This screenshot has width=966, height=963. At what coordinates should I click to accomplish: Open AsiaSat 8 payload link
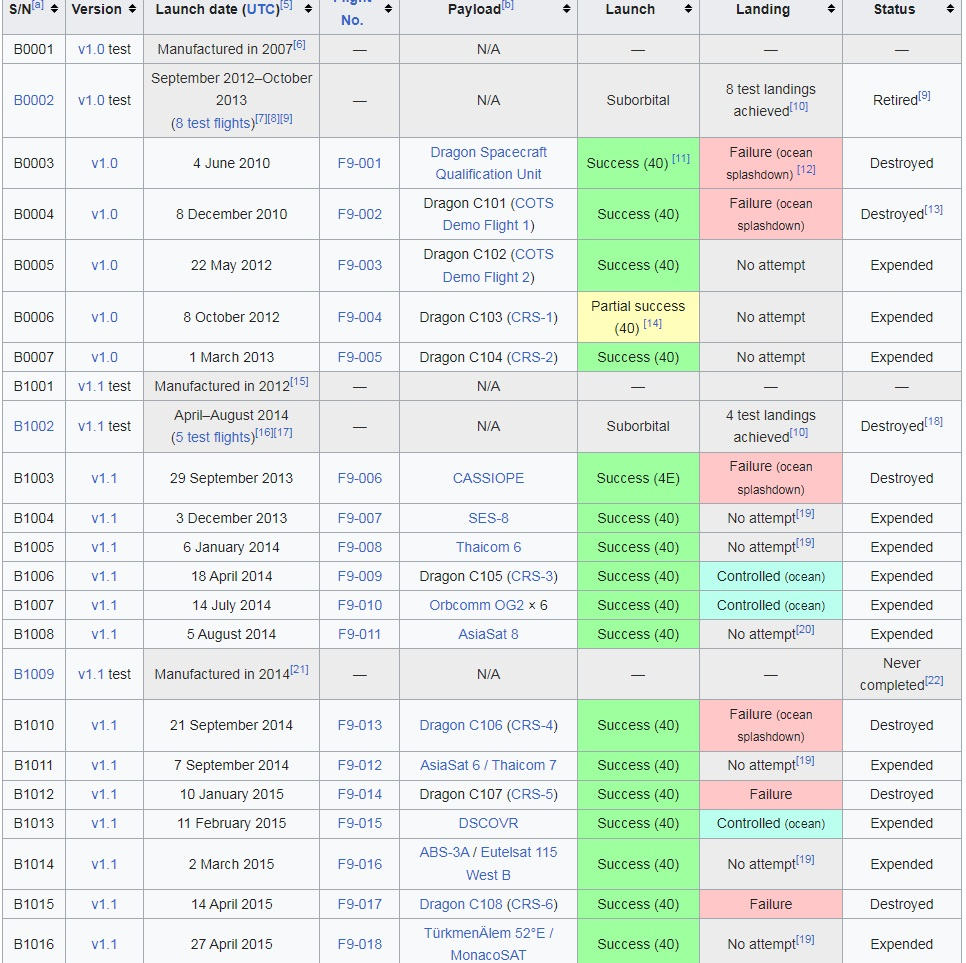489,634
